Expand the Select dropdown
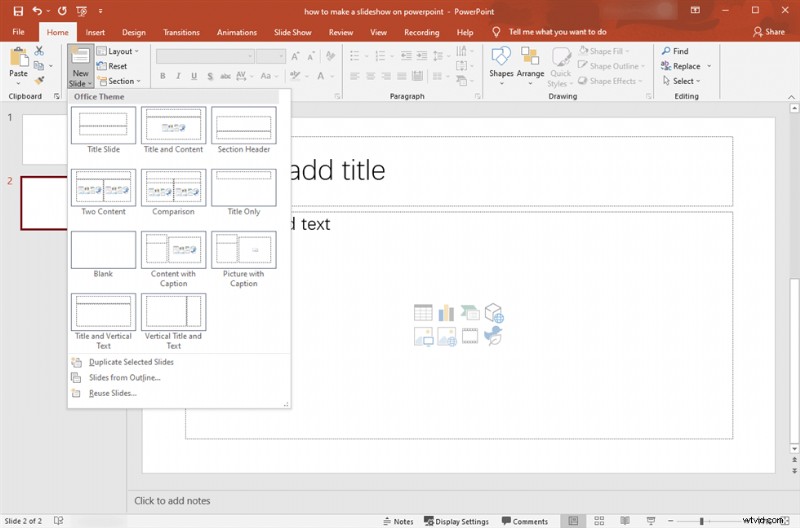Screen dimensions: 800x528 pyautogui.click(x=681, y=81)
